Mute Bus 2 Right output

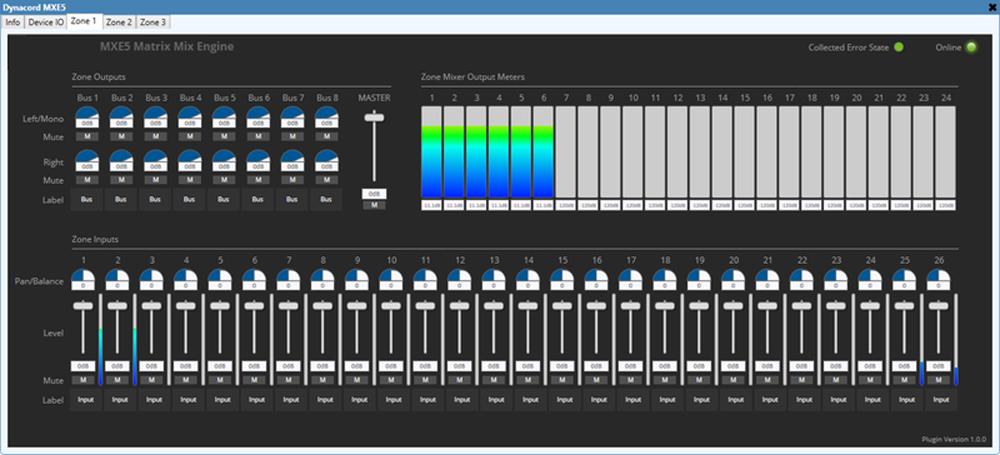point(121,180)
